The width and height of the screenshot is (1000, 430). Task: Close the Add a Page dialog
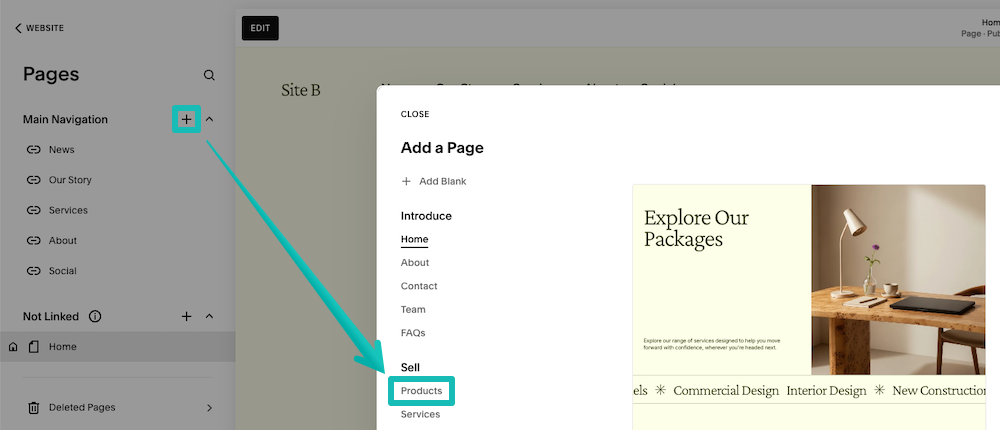(415, 114)
